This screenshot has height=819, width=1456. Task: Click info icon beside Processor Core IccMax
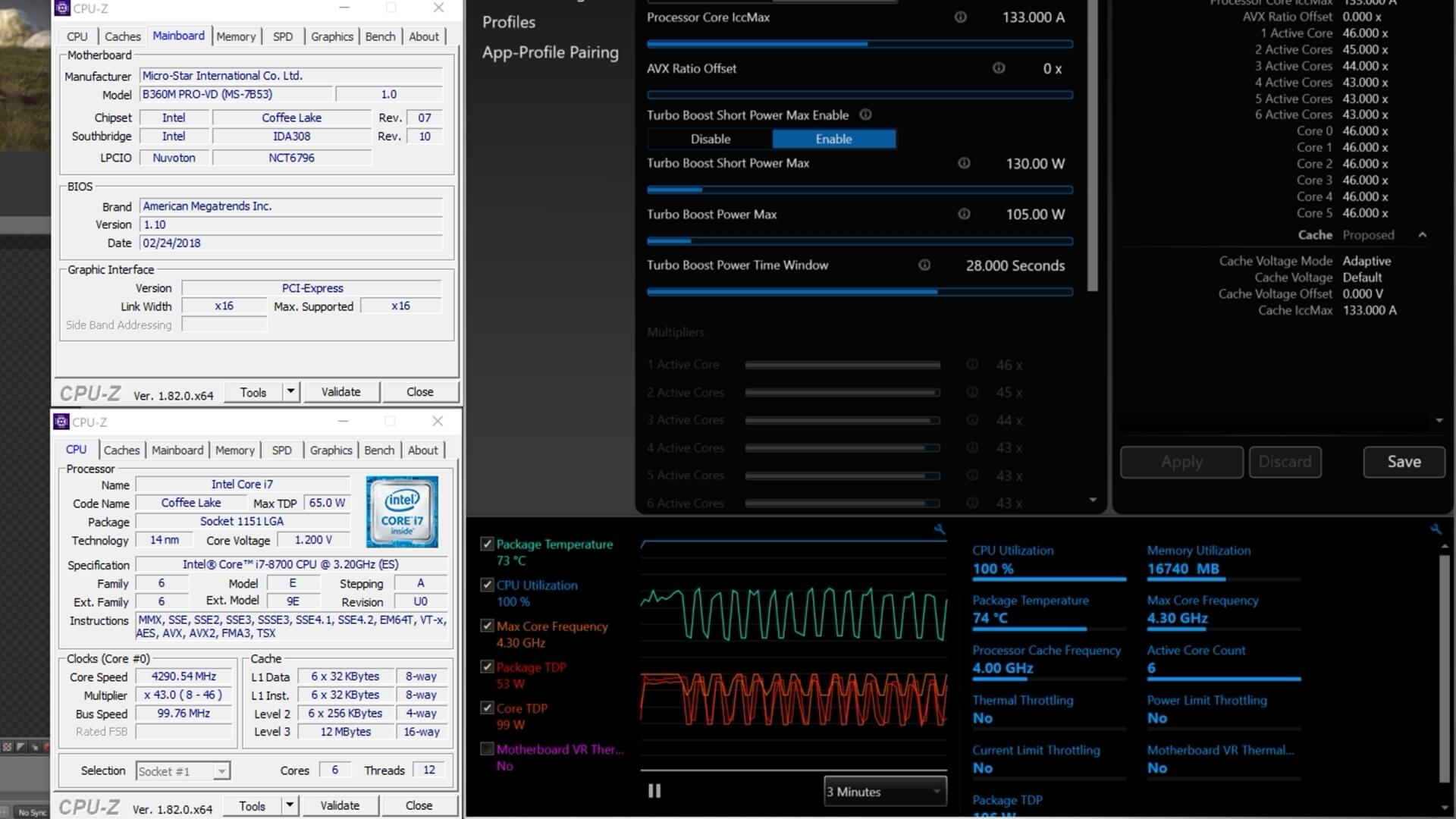pos(960,17)
